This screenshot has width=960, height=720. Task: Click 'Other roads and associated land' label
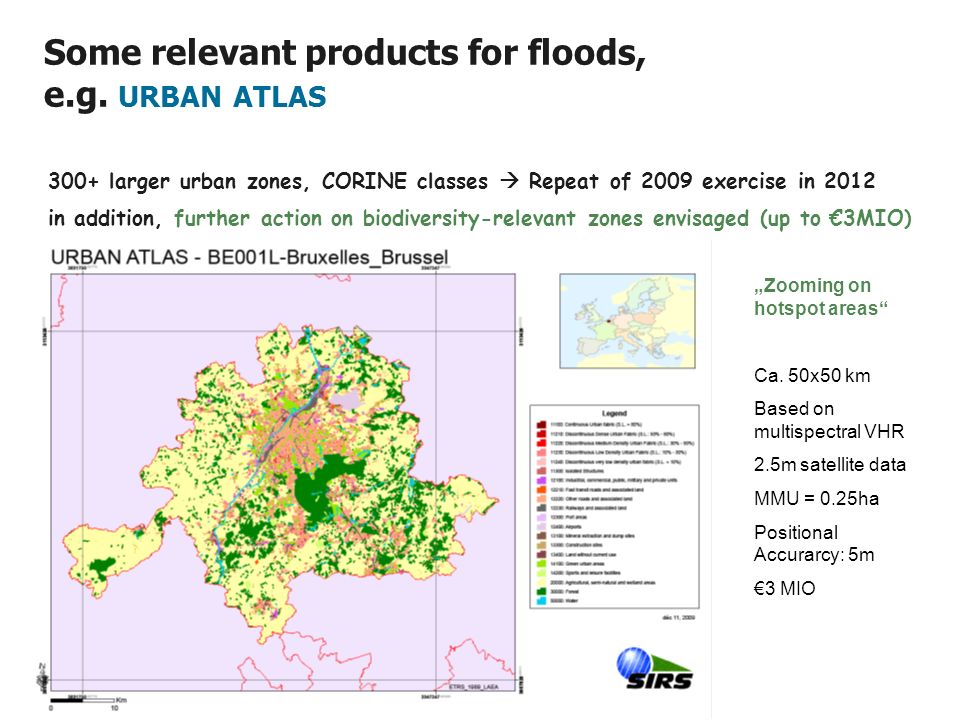pyautogui.click(x=591, y=499)
